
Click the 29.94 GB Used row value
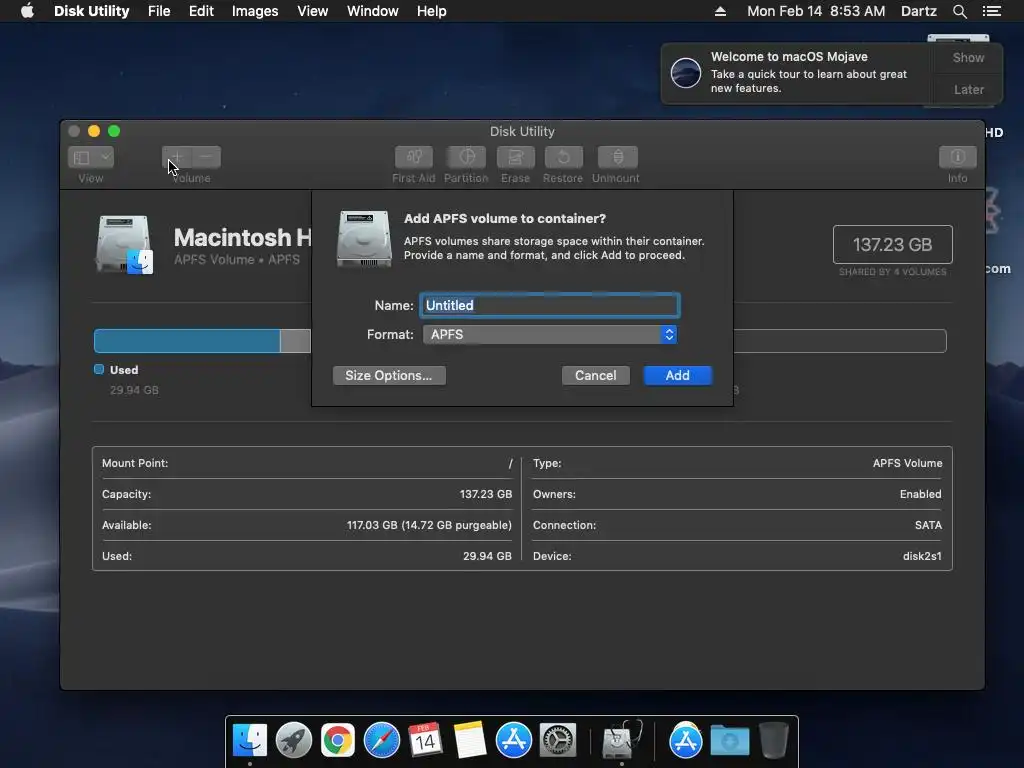coord(487,556)
